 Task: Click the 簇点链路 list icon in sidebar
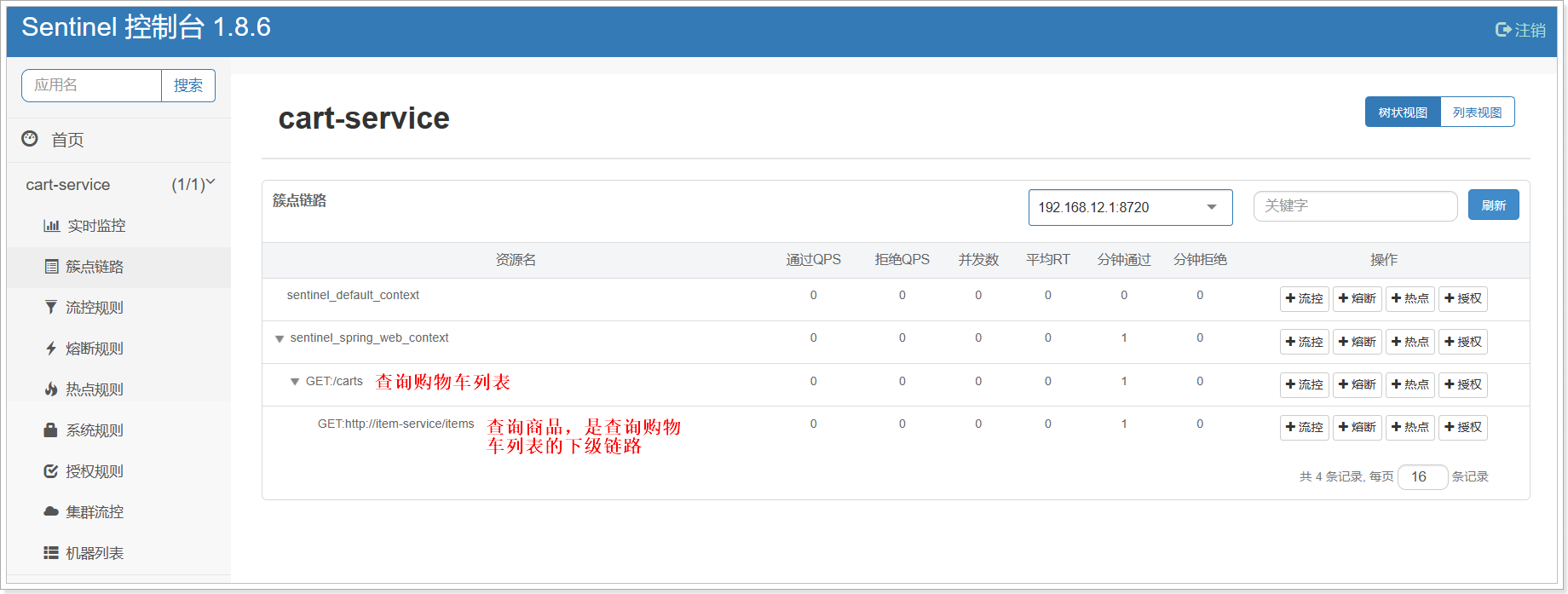[x=51, y=267]
